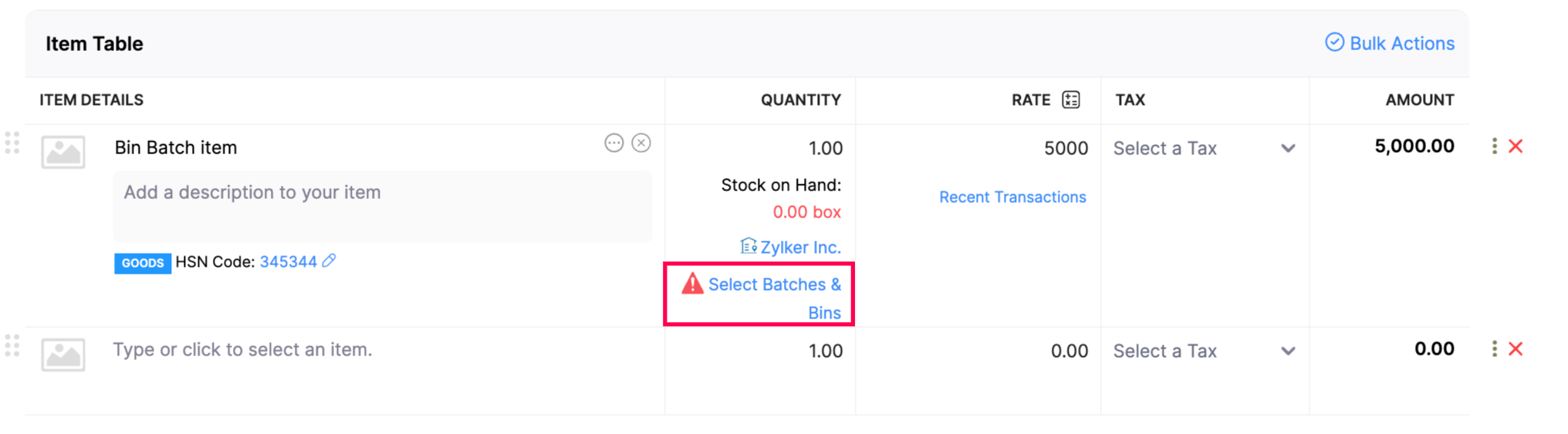The height and width of the screenshot is (434, 1568).
Task: Remove the empty second item row
Action: (1516, 349)
